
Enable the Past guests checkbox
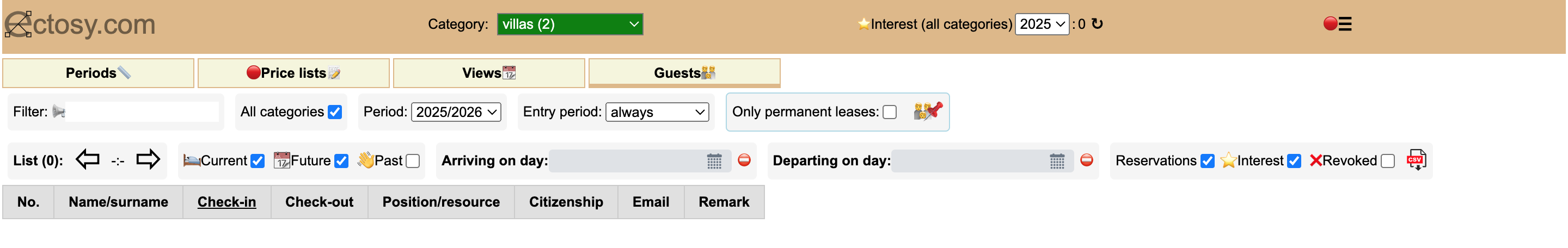coord(413,161)
